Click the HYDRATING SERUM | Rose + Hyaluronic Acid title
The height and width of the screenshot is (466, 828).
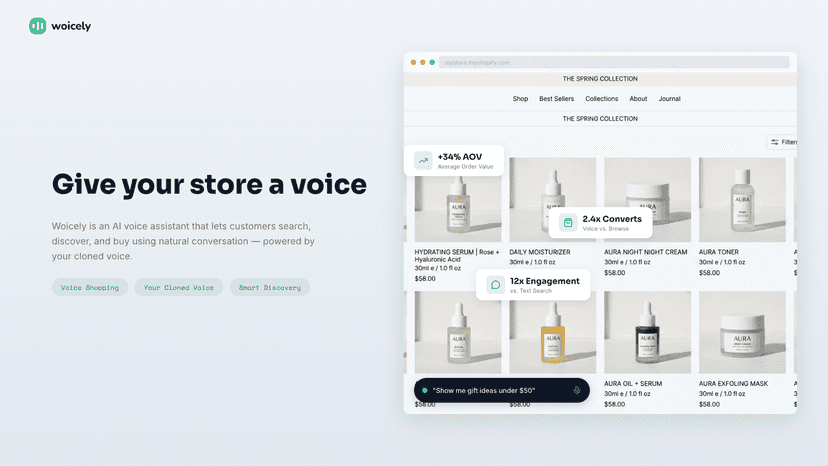[457, 256]
